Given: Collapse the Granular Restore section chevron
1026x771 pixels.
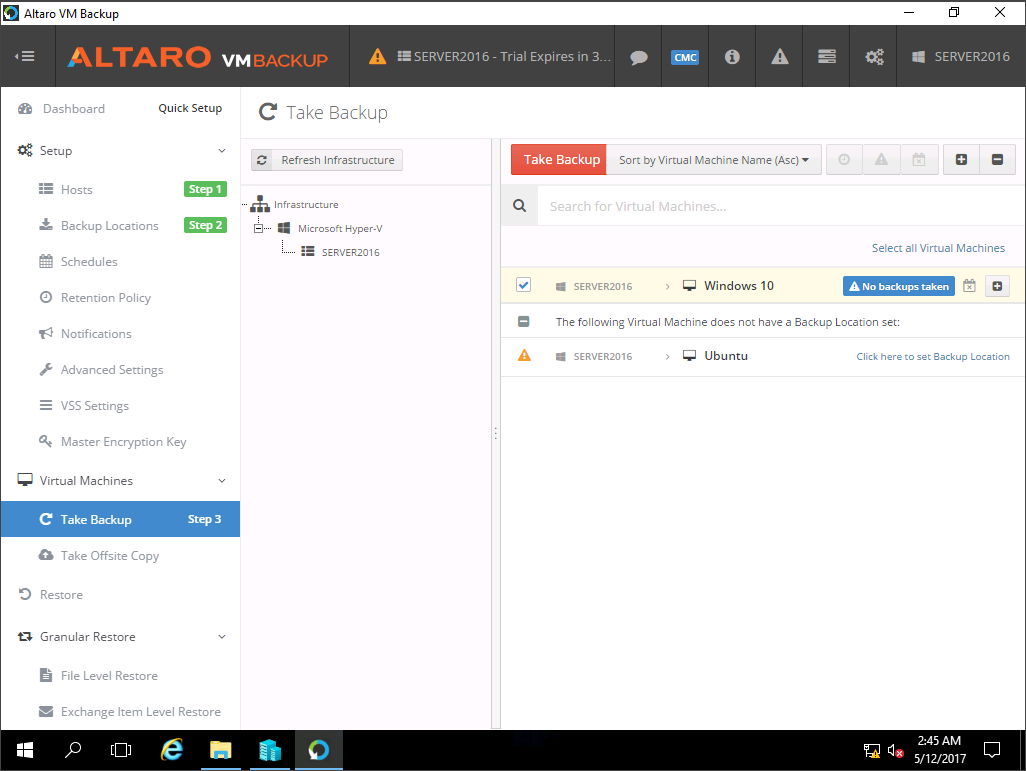Looking at the screenshot, I should pyautogui.click(x=222, y=636).
